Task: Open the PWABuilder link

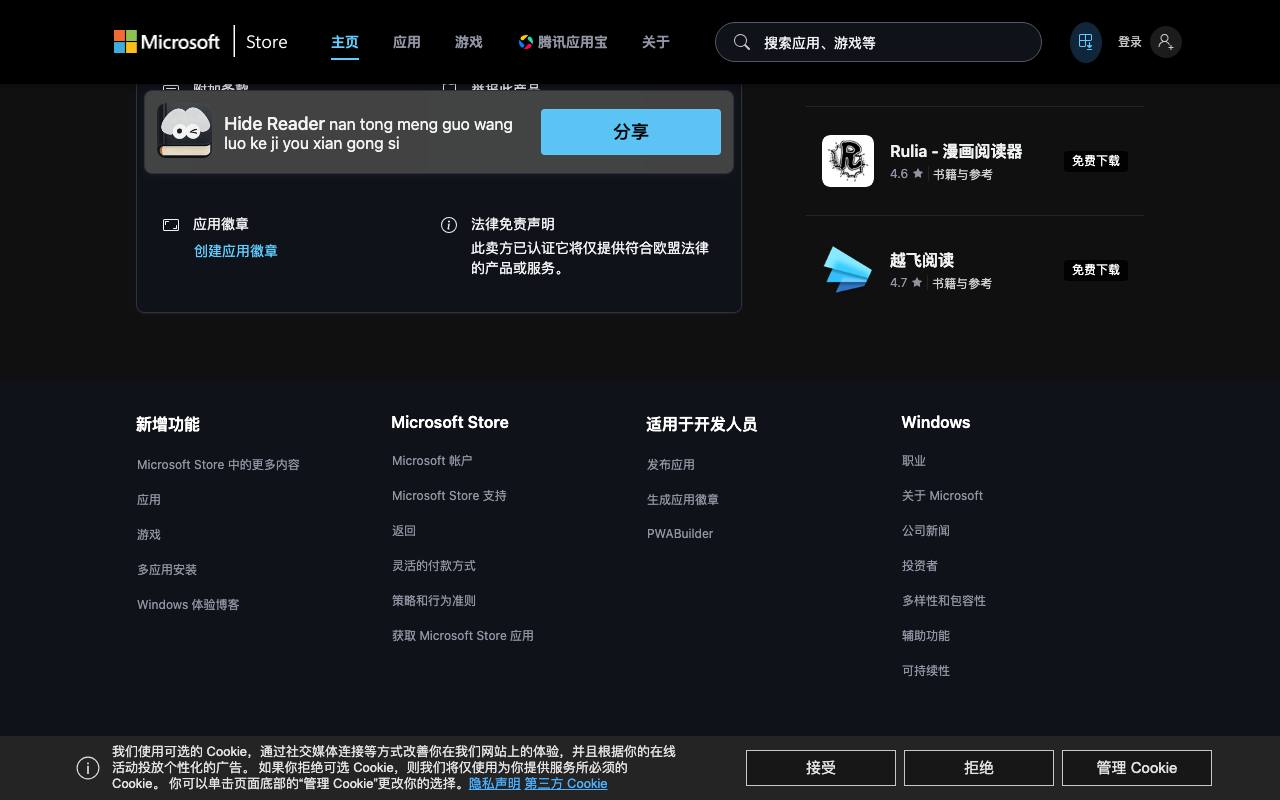Action: [680, 534]
